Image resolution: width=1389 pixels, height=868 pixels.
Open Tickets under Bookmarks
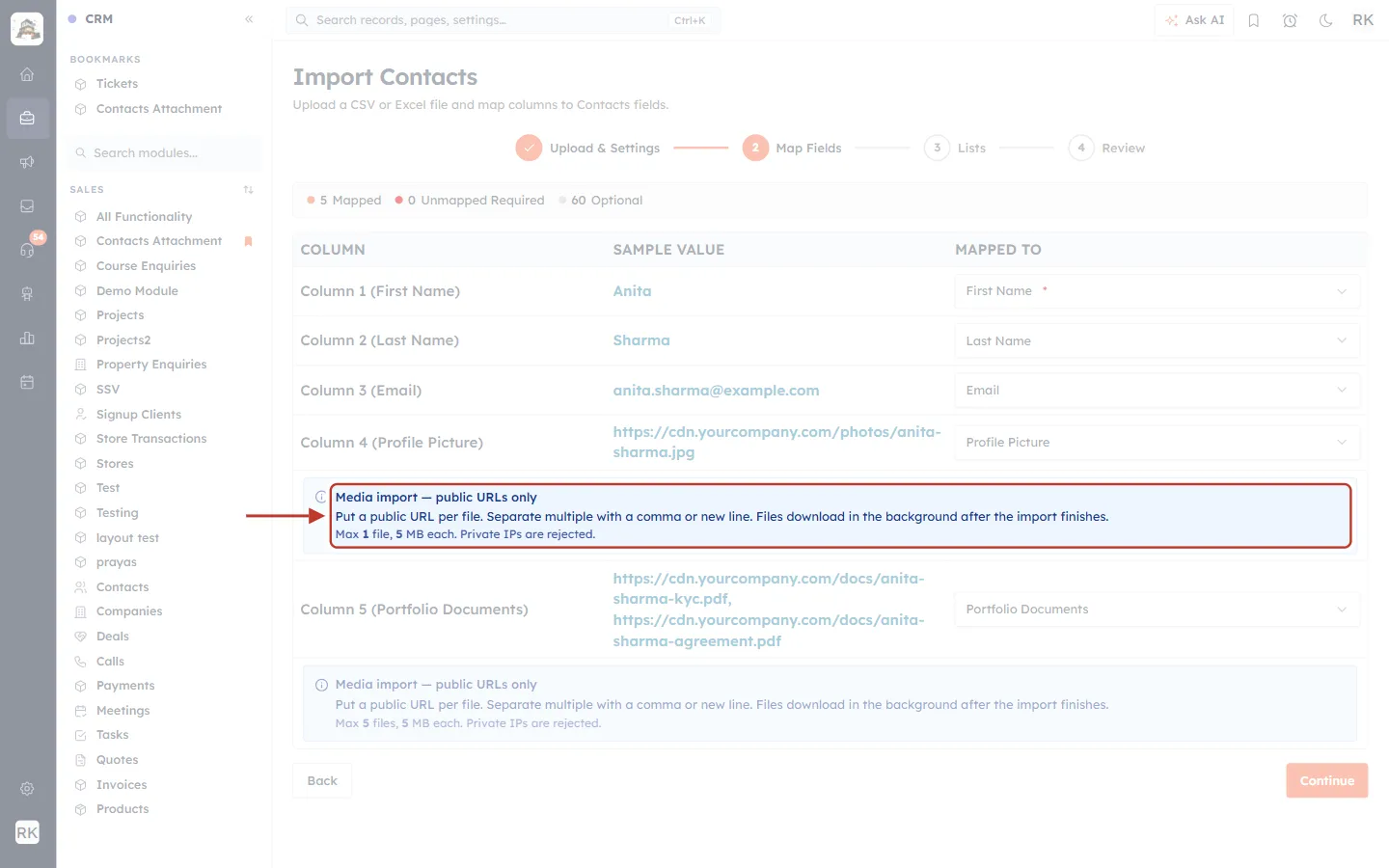click(x=117, y=84)
